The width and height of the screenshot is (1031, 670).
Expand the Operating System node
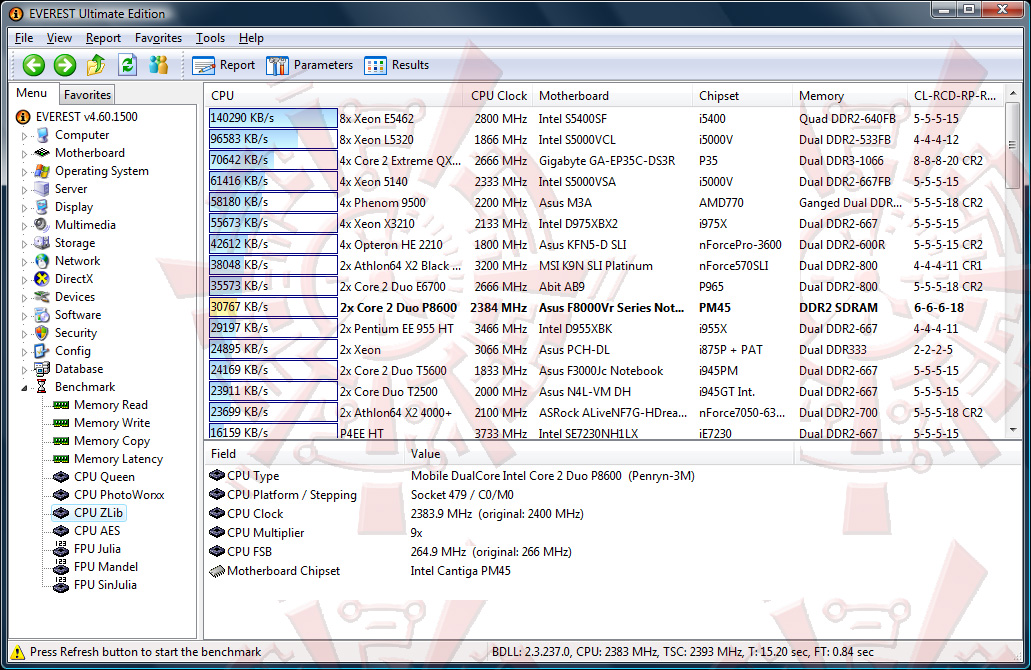[25, 172]
